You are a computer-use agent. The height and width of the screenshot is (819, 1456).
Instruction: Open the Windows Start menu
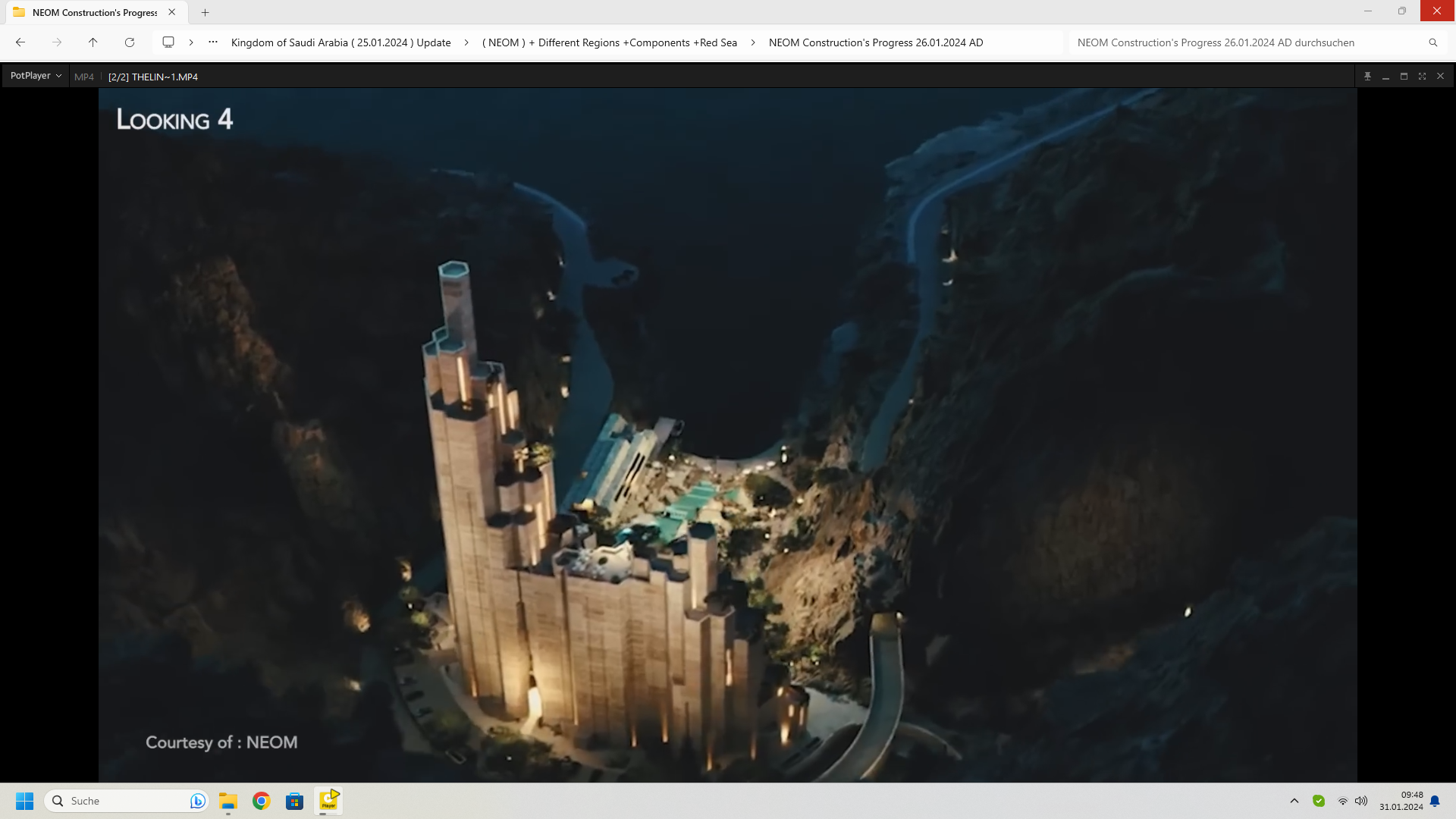[24, 801]
